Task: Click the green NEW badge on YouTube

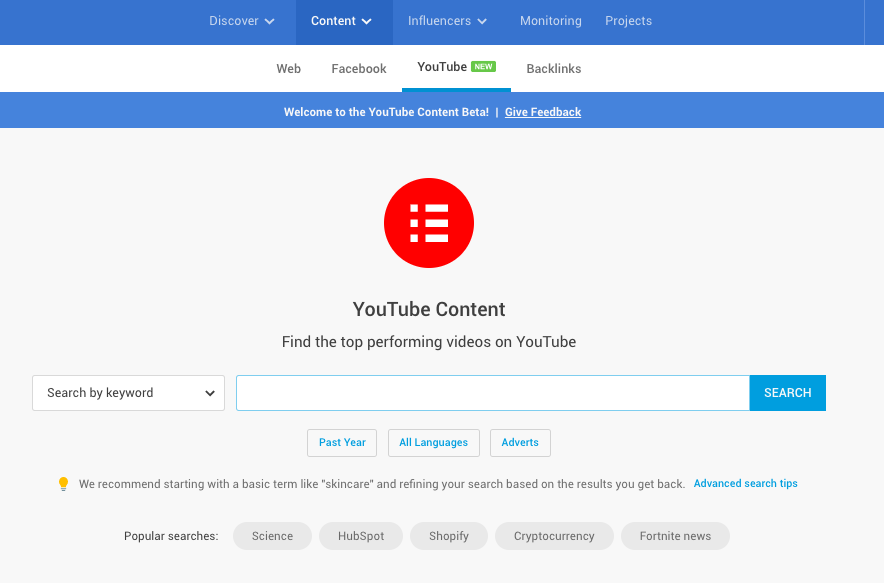Action: click(x=483, y=67)
